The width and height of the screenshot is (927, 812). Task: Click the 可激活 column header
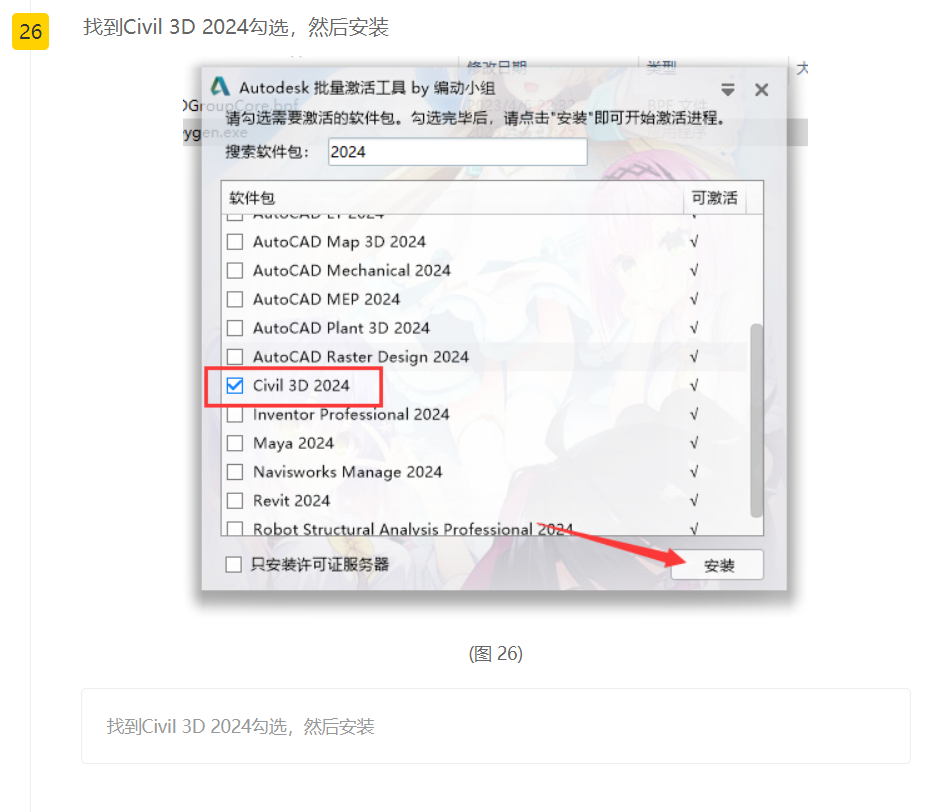pos(715,198)
